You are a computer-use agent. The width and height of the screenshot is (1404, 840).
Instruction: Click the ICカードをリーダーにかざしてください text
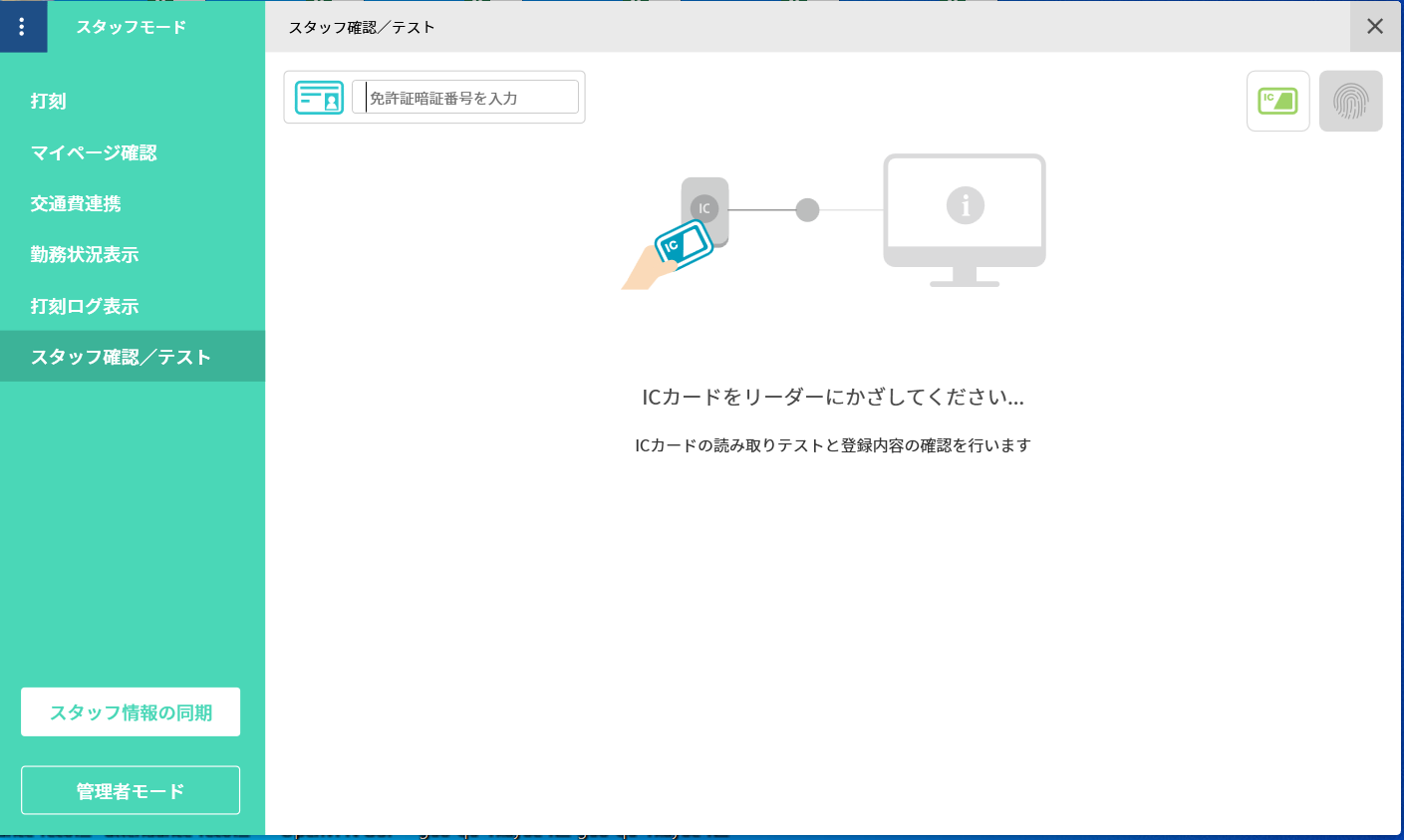tap(833, 398)
